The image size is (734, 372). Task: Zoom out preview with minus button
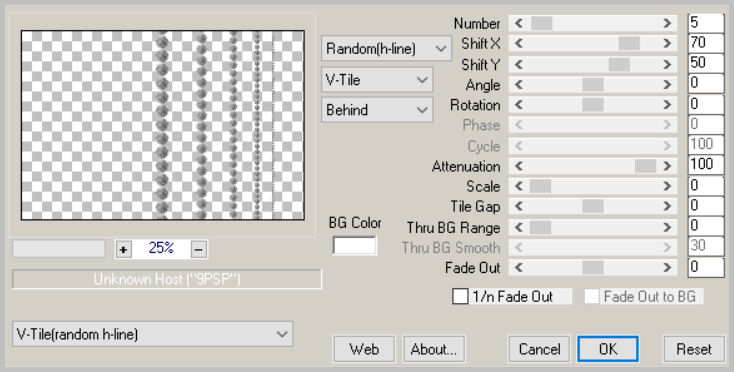pos(198,249)
